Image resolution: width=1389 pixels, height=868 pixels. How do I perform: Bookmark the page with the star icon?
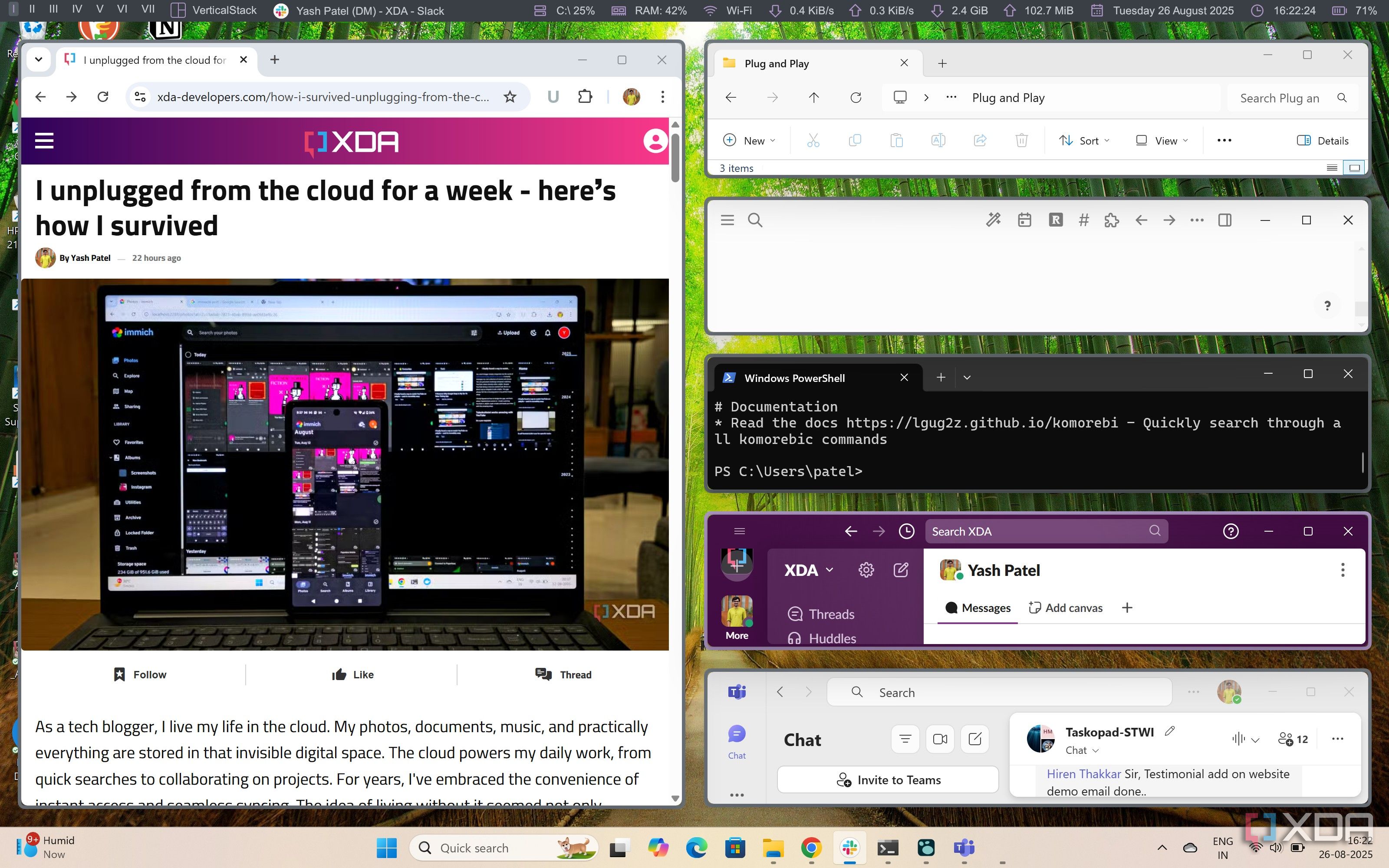[x=510, y=97]
